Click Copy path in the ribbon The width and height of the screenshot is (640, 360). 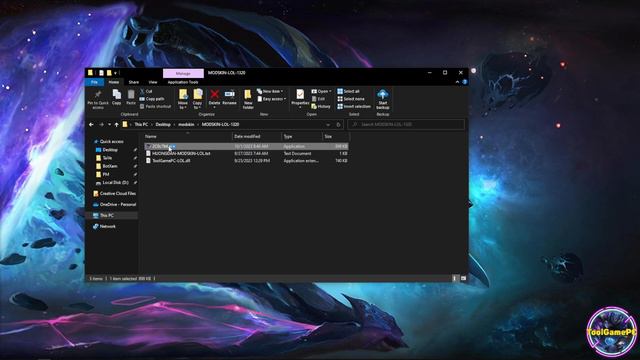[x=152, y=99]
